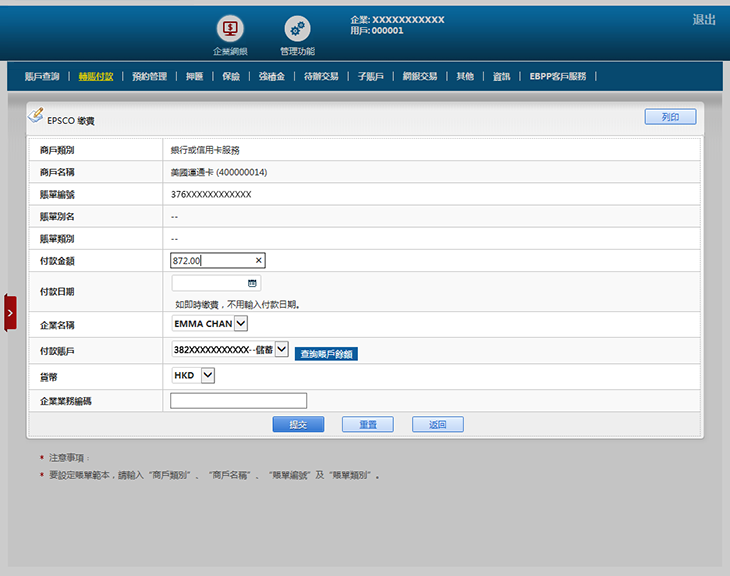
Task: Clear the amount with the X icon
Action: 258,261
